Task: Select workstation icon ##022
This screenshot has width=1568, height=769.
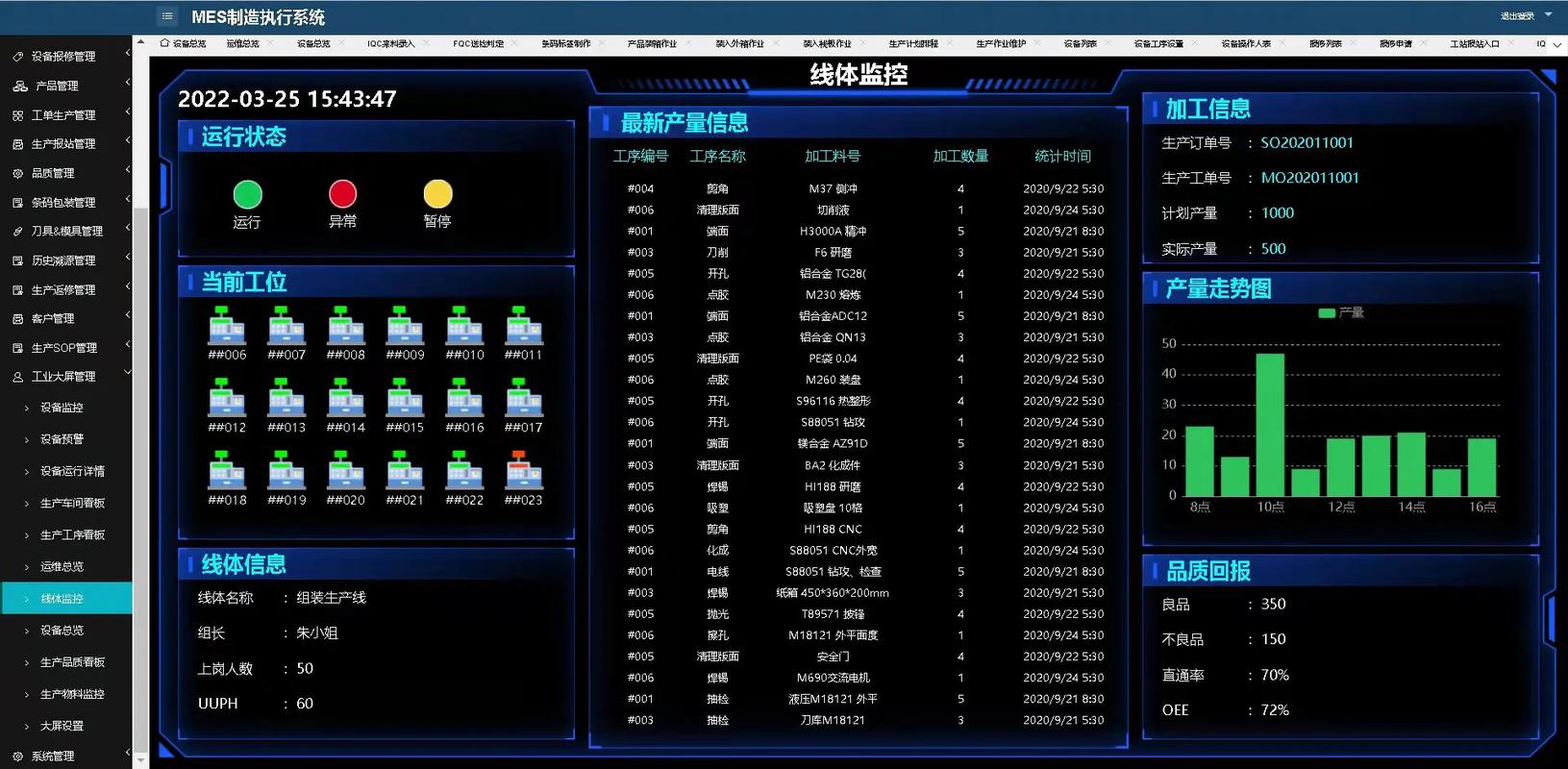Action: pos(465,470)
